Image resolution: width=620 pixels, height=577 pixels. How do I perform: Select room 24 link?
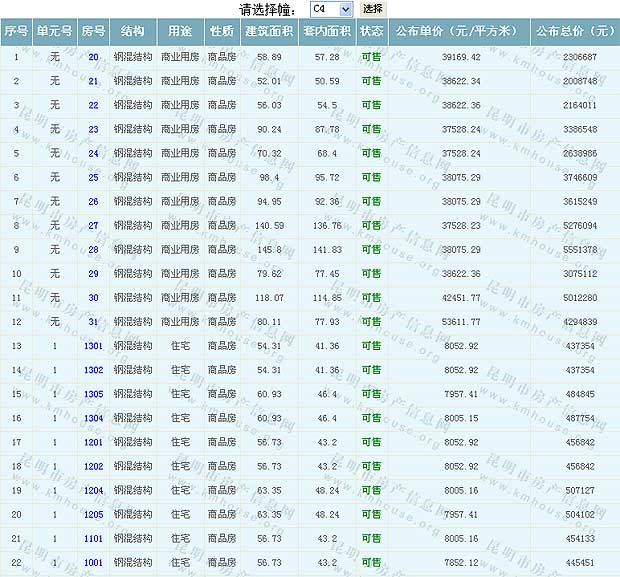point(93,153)
